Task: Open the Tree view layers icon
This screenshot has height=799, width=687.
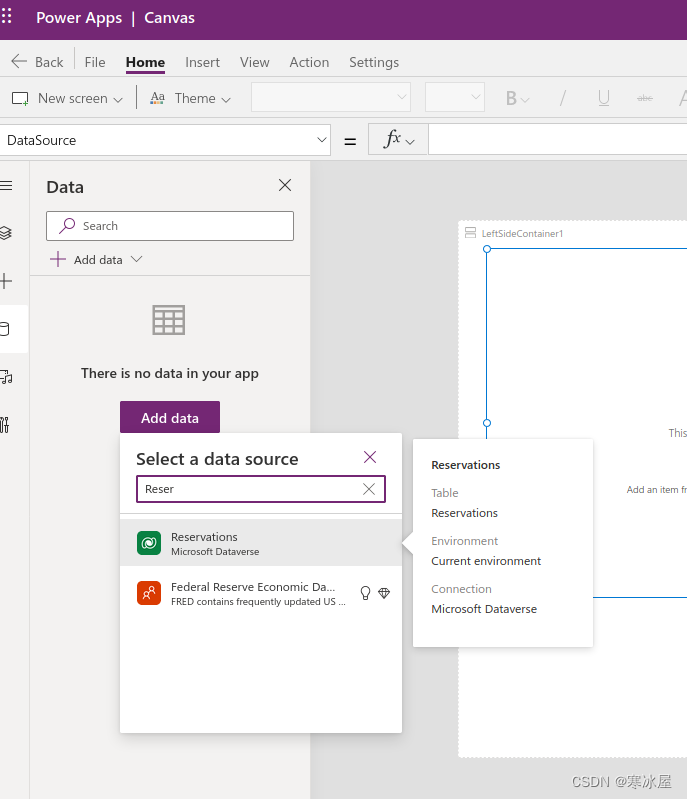Action: [5, 233]
